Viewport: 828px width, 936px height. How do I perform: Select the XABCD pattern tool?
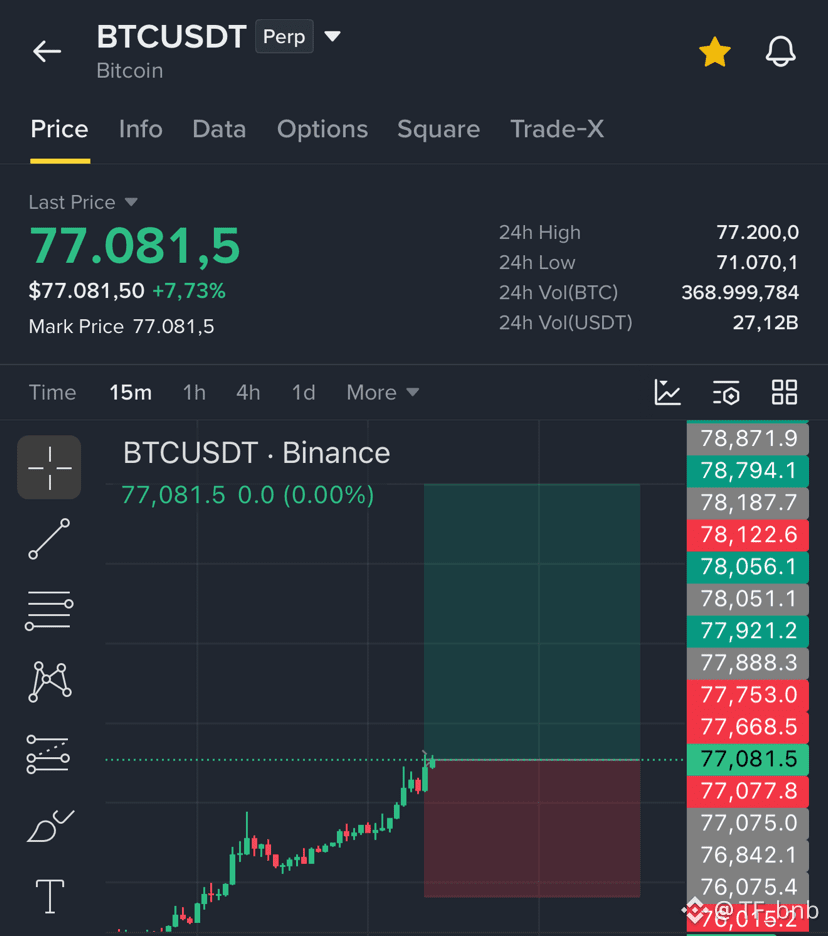[50, 682]
